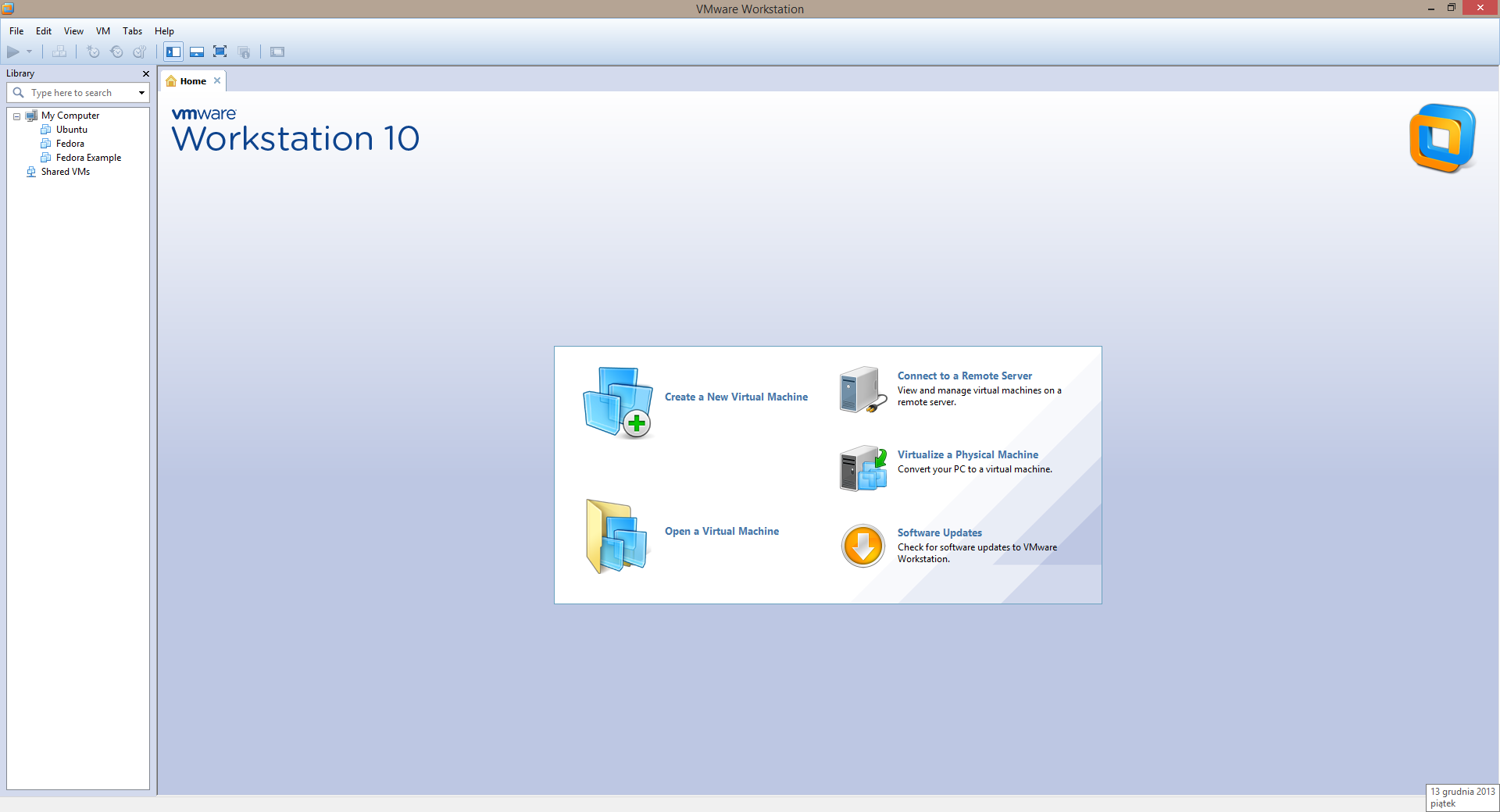Close the Home tab
This screenshot has width=1500, height=812.
(x=217, y=80)
